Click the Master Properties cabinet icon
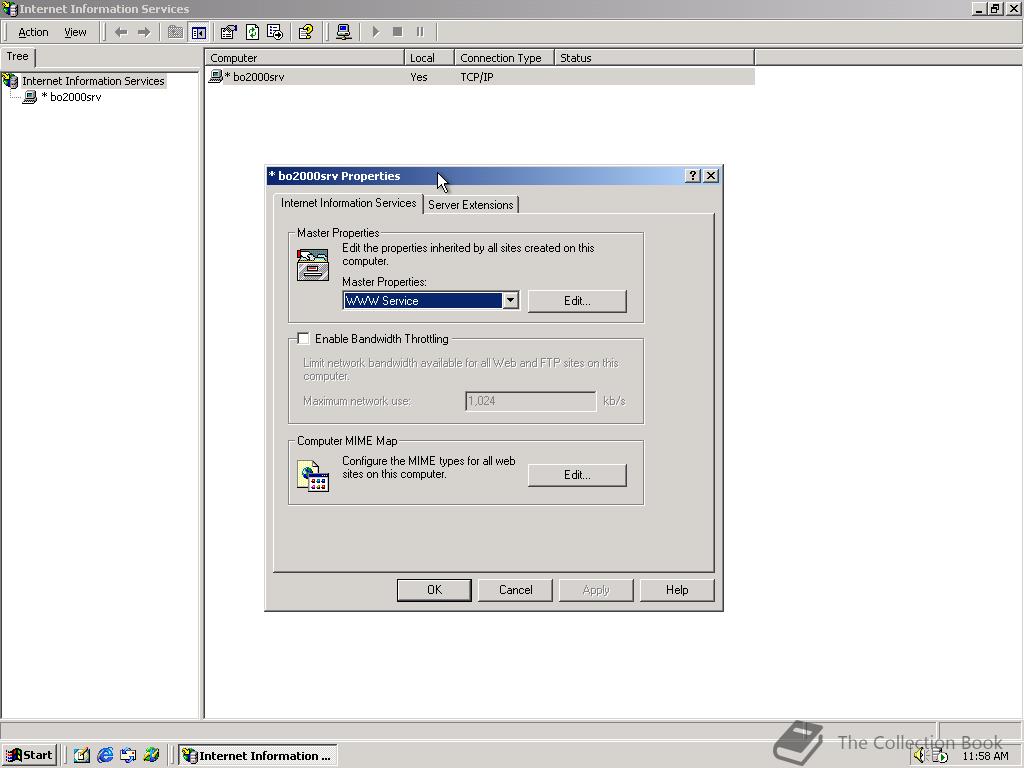The image size is (1024, 768). pyautogui.click(x=313, y=264)
